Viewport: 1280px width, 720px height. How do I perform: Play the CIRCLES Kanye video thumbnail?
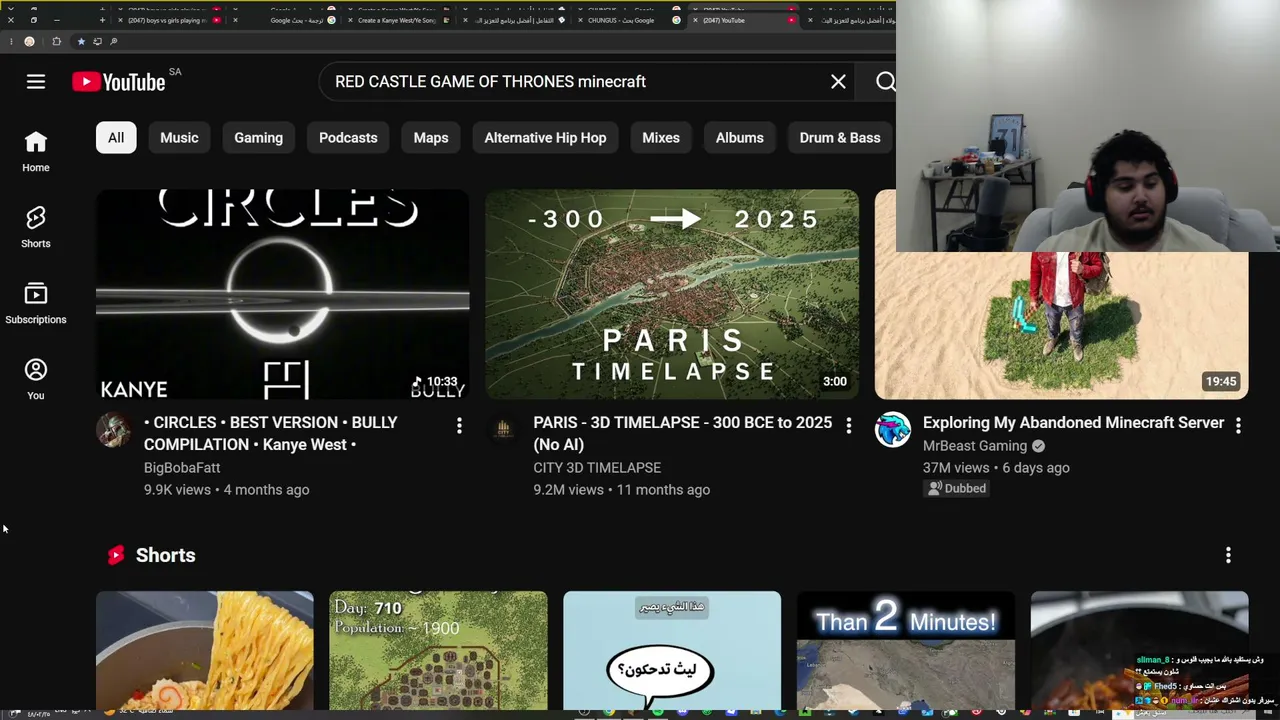tap(282, 295)
